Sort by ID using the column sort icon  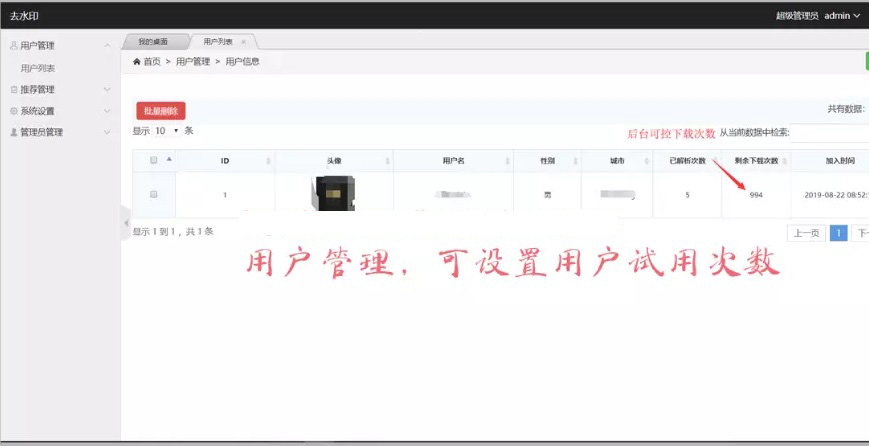[268, 161]
